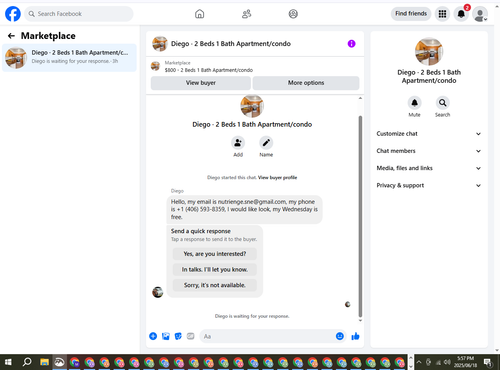The height and width of the screenshot is (370, 500).
Task: Open the Facebook logo home link
Action: [13, 14]
